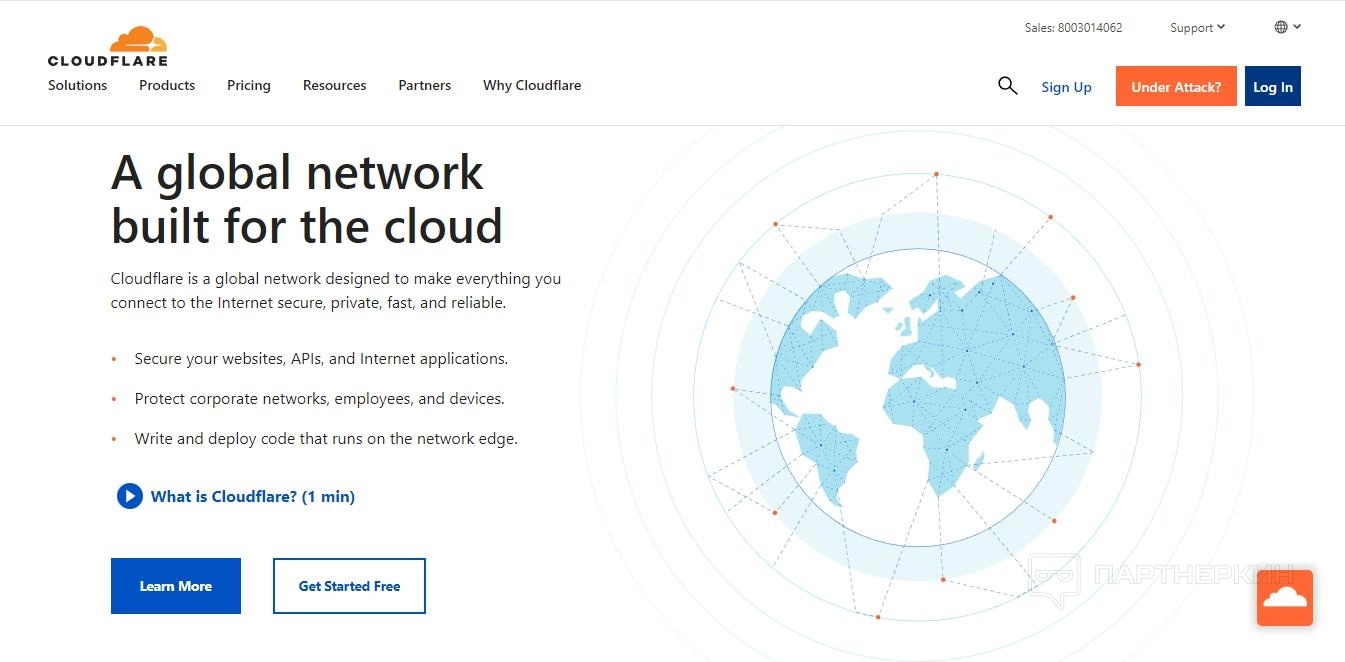
Task: Click the Log In button
Action: (1273, 87)
